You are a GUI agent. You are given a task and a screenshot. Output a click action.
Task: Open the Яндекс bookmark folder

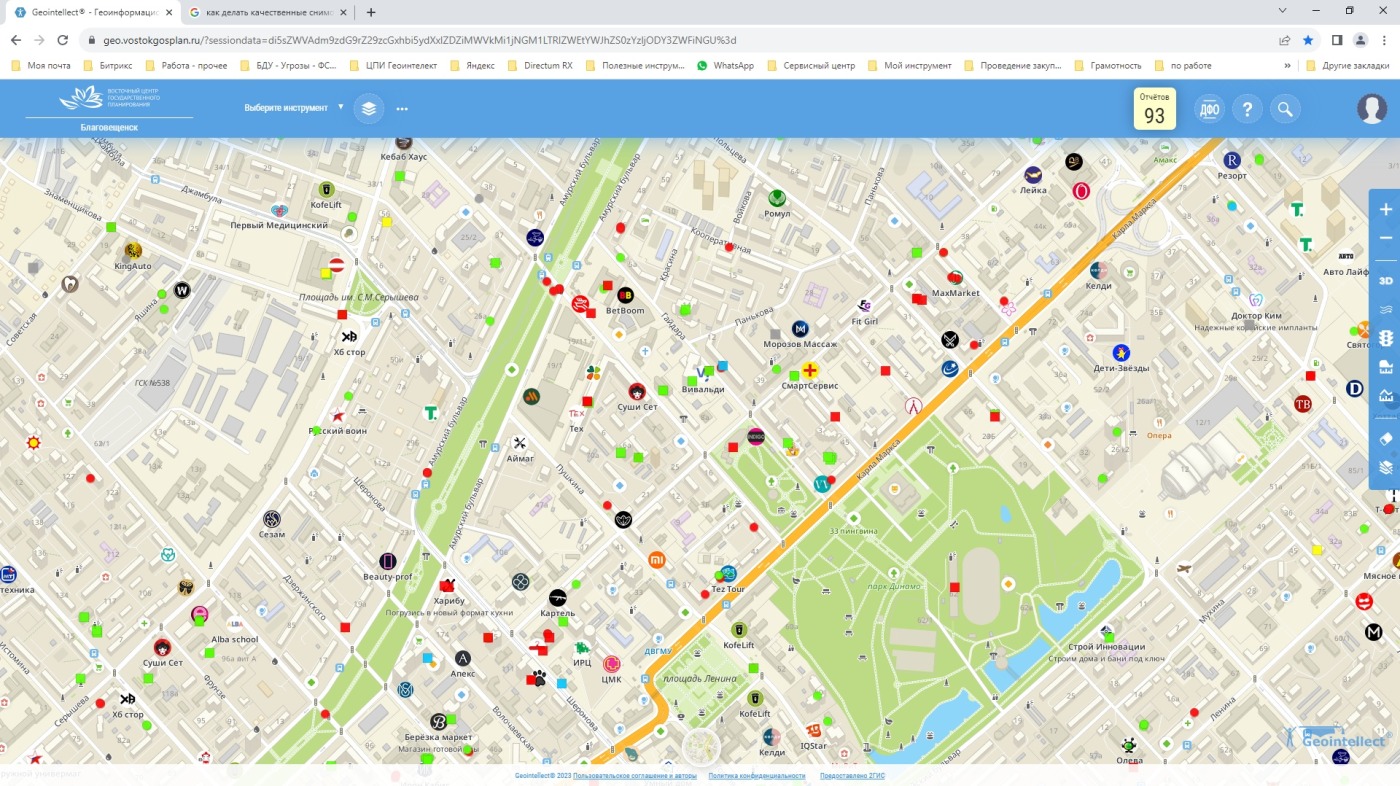(472, 66)
